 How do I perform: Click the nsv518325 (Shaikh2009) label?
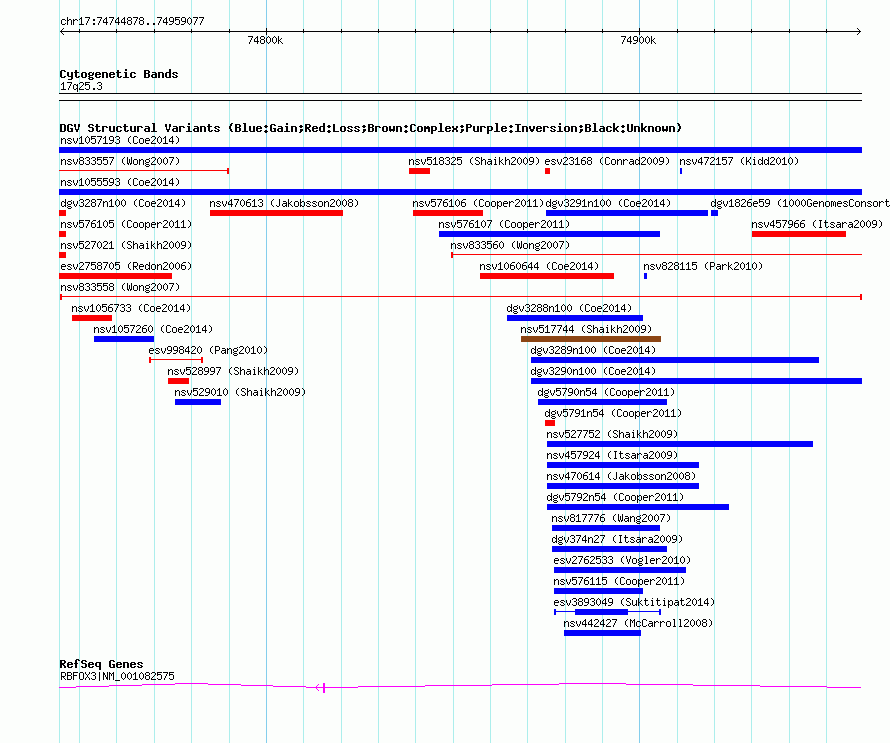pos(474,161)
